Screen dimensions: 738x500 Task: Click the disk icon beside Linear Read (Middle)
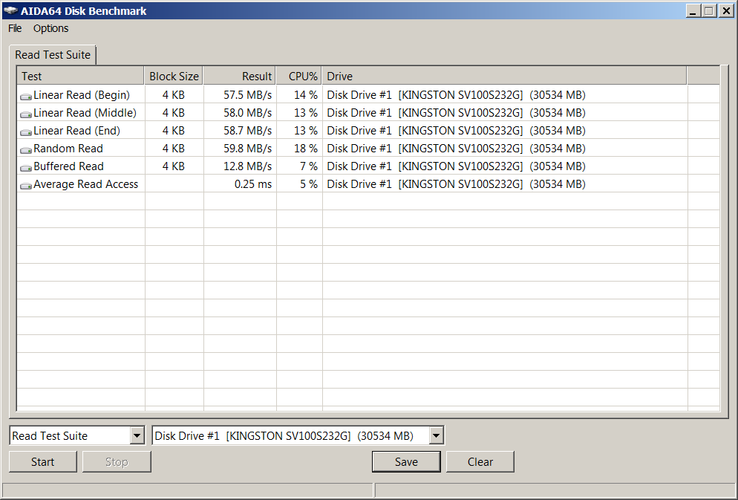click(25, 114)
